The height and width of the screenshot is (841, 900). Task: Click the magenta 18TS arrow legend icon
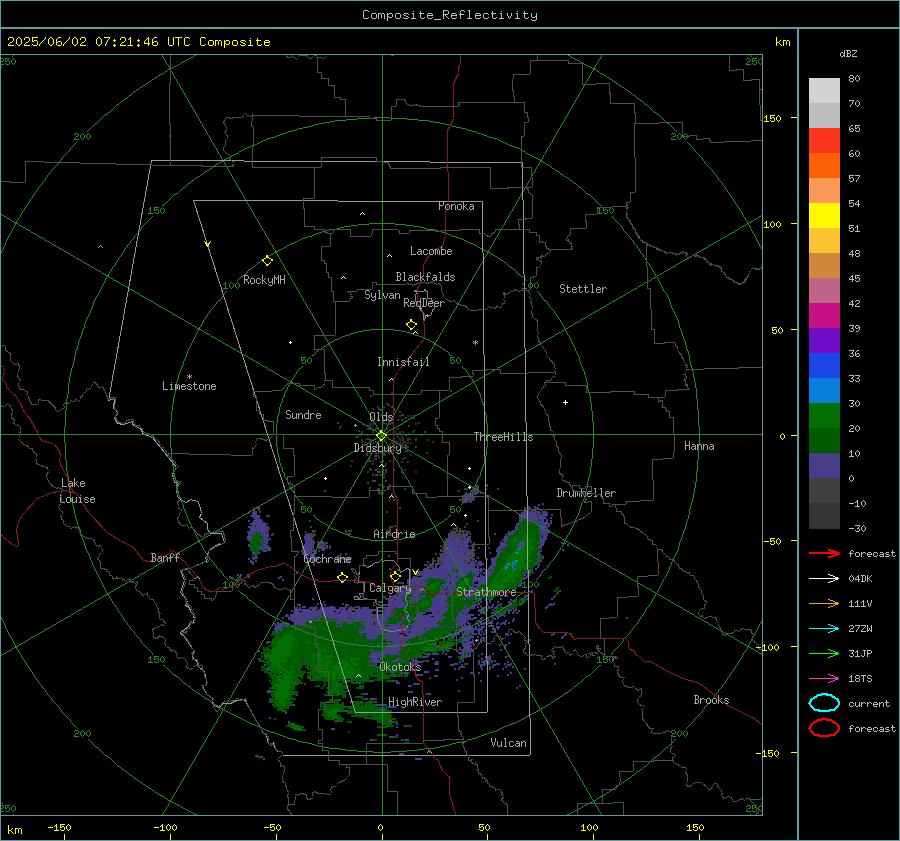click(x=824, y=679)
